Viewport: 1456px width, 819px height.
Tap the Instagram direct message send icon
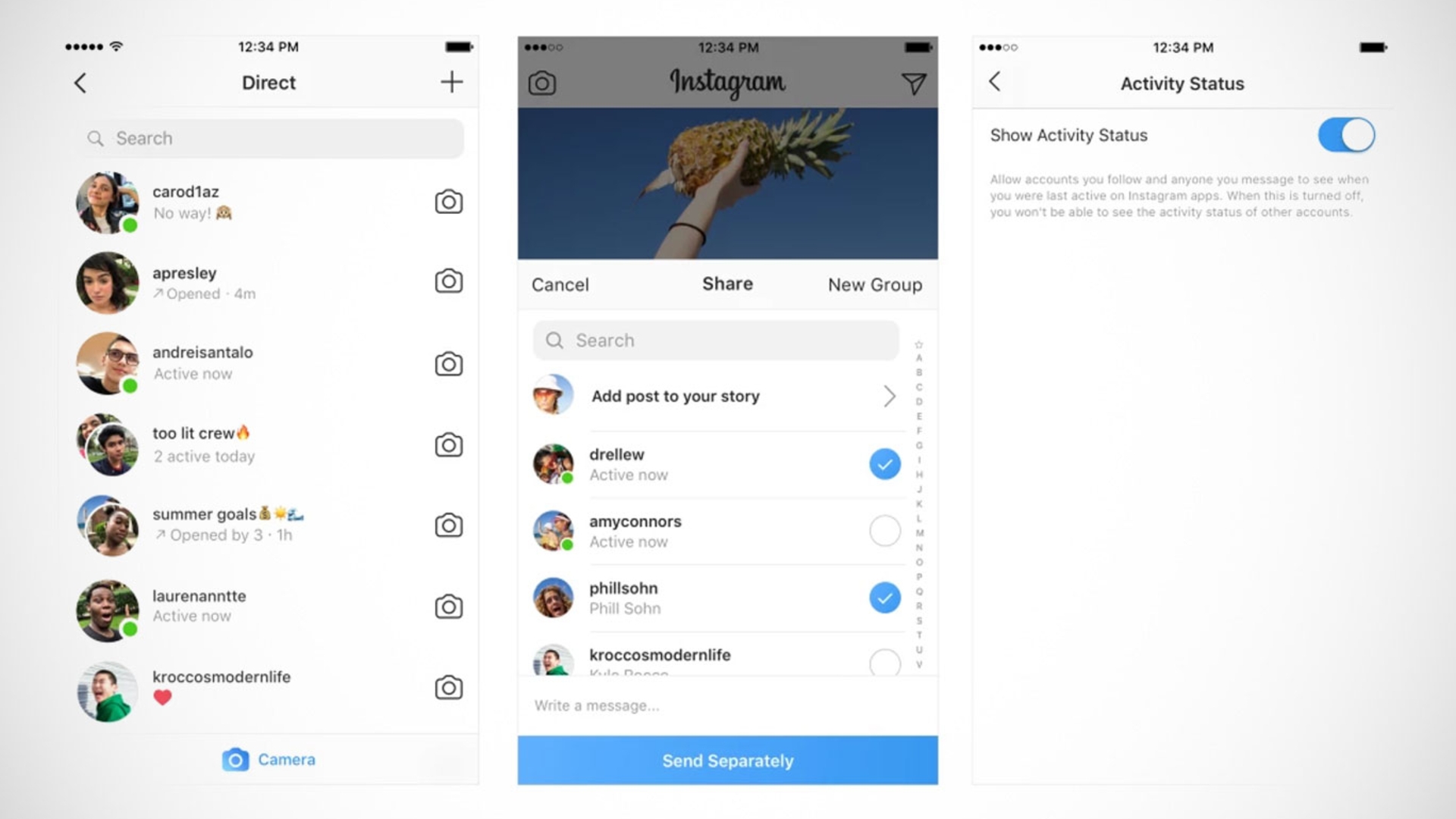point(912,84)
